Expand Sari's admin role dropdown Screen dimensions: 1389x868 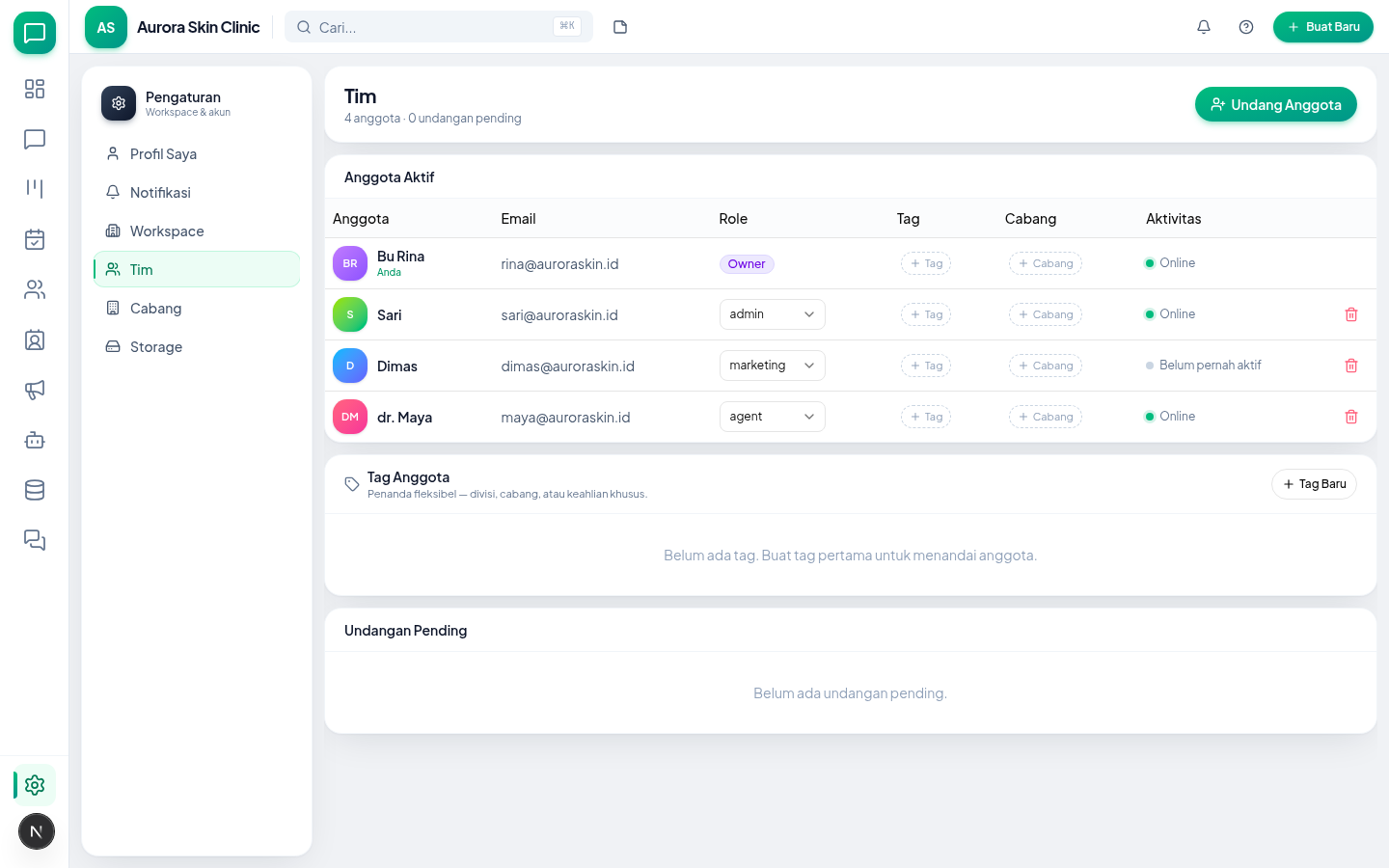click(773, 314)
